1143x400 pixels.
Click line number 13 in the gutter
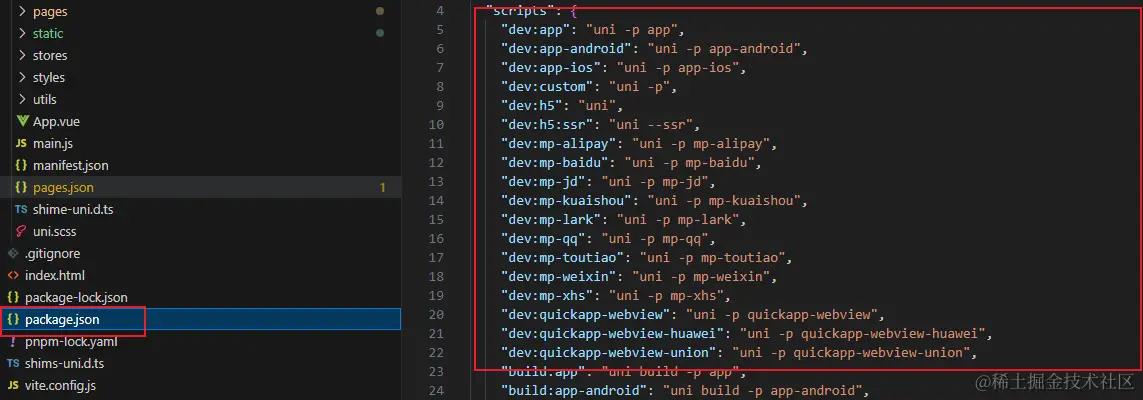point(437,181)
